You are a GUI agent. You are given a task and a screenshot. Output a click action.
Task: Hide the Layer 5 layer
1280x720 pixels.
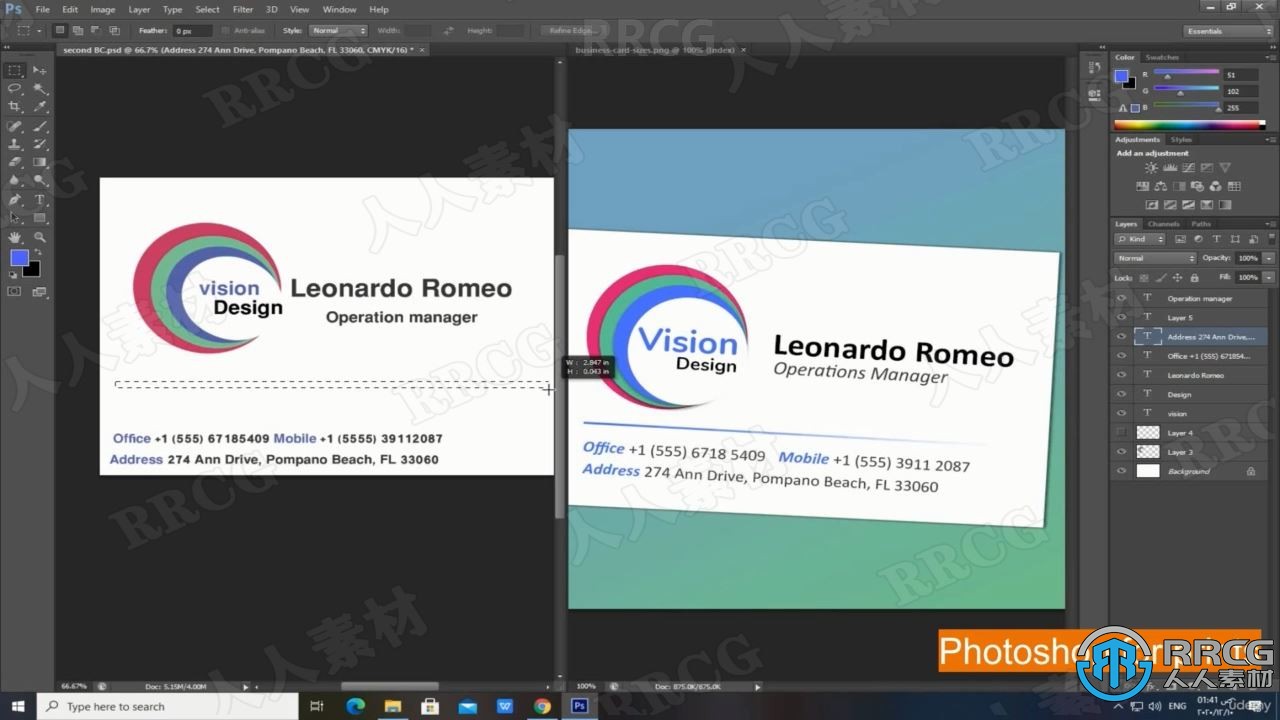(1121, 317)
